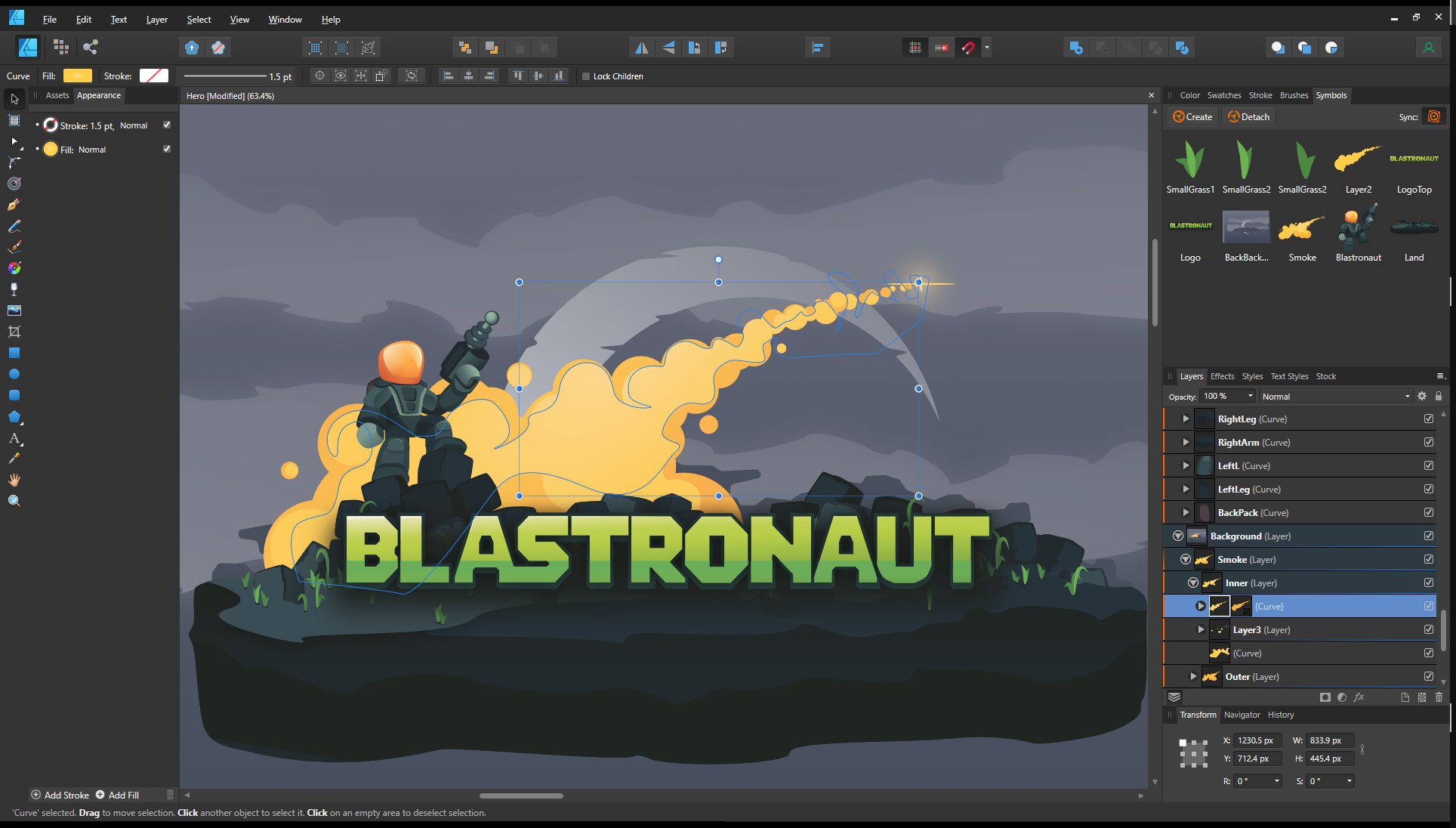The height and width of the screenshot is (828, 1456).
Task: Click the Add Stroke button
Action: point(60,795)
